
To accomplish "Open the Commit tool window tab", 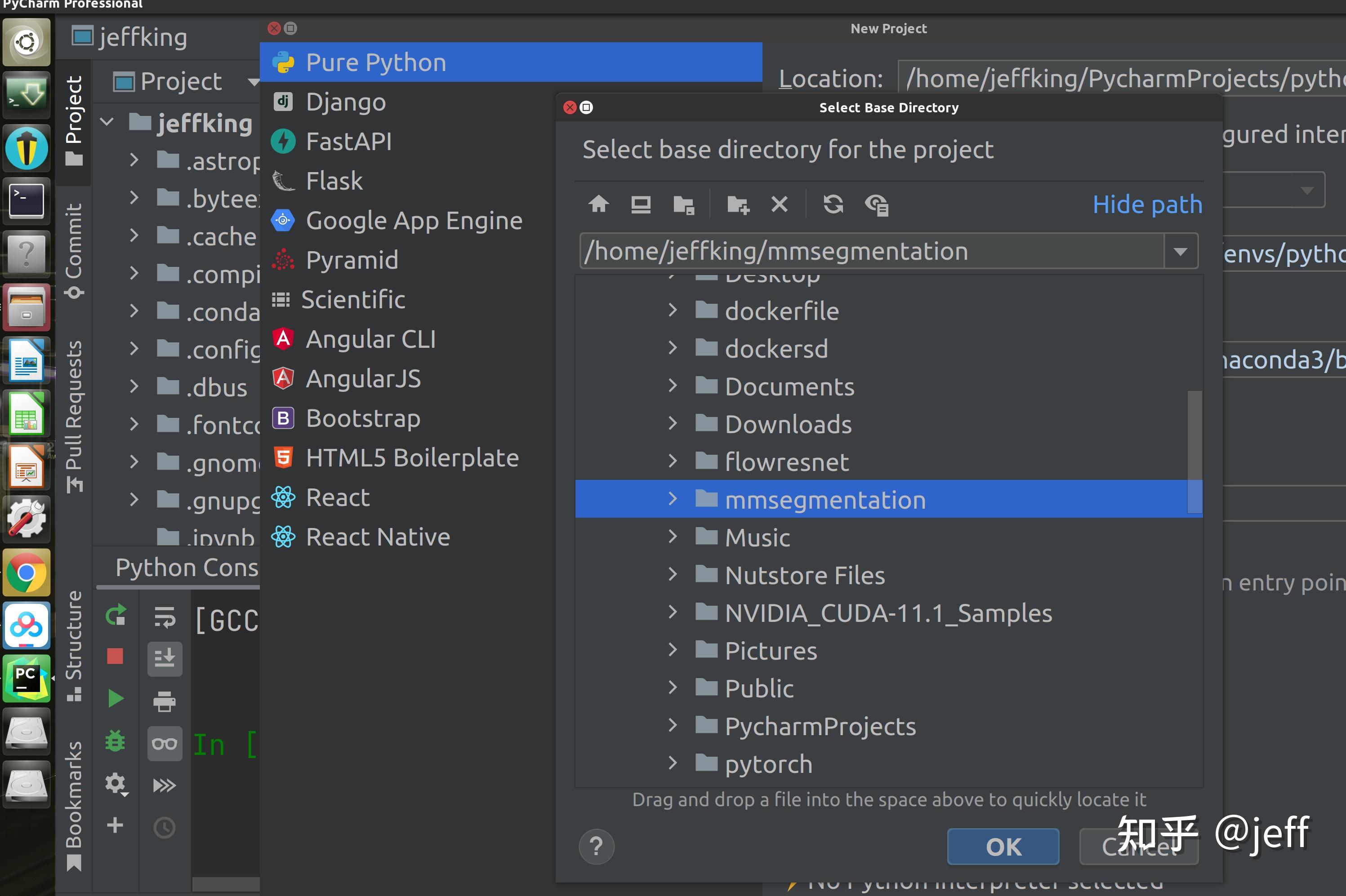I will (x=74, y=251).
